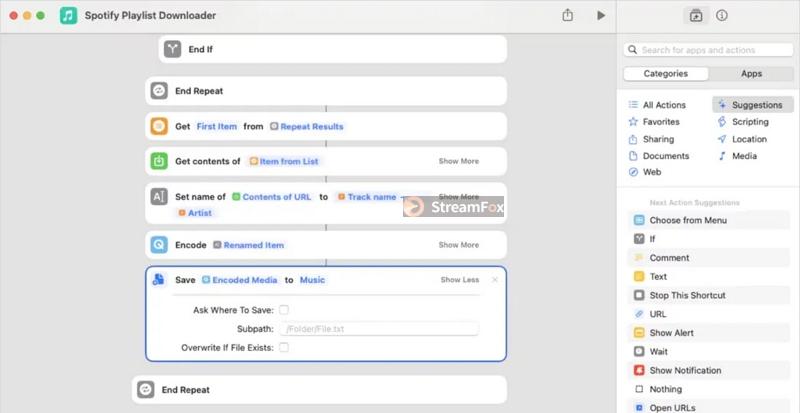800x413 pixels.
Task: Click the Encode media action icon
Action: click(x=159, y=245)
